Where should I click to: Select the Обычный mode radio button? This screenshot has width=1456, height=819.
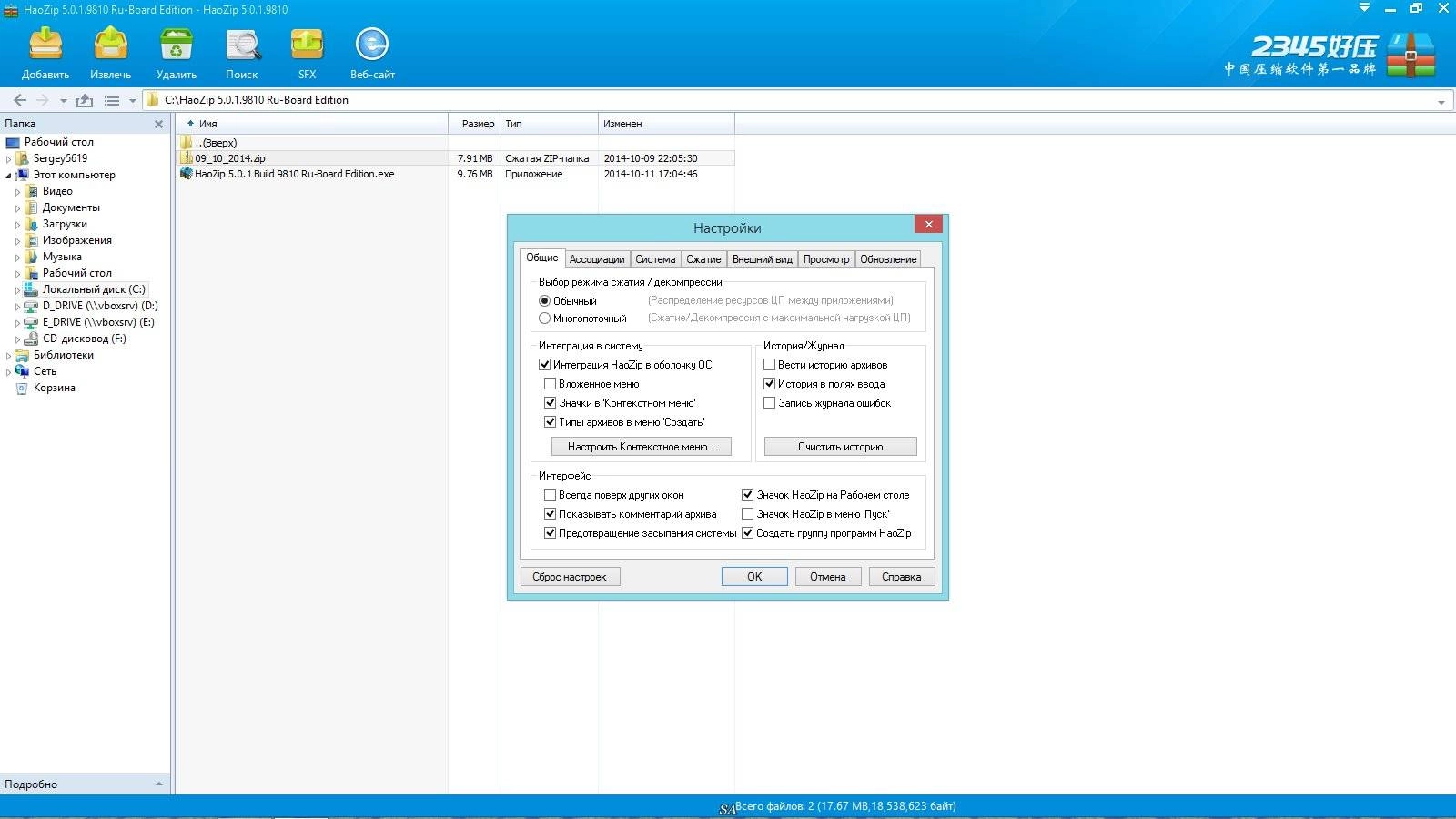point(544,301)
